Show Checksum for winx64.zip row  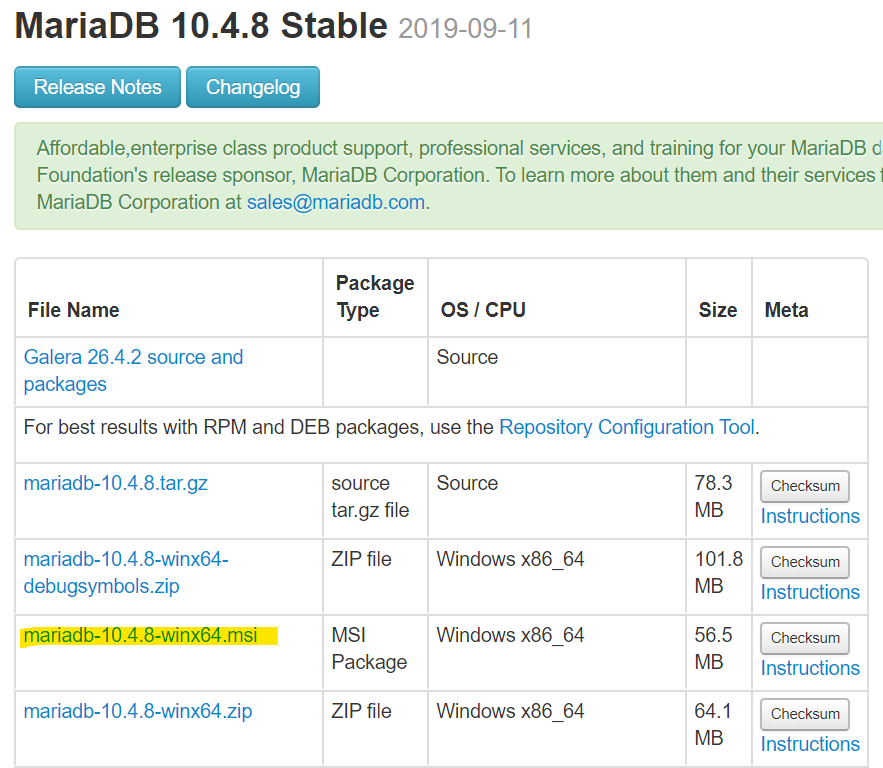click(x=805, y=714)
